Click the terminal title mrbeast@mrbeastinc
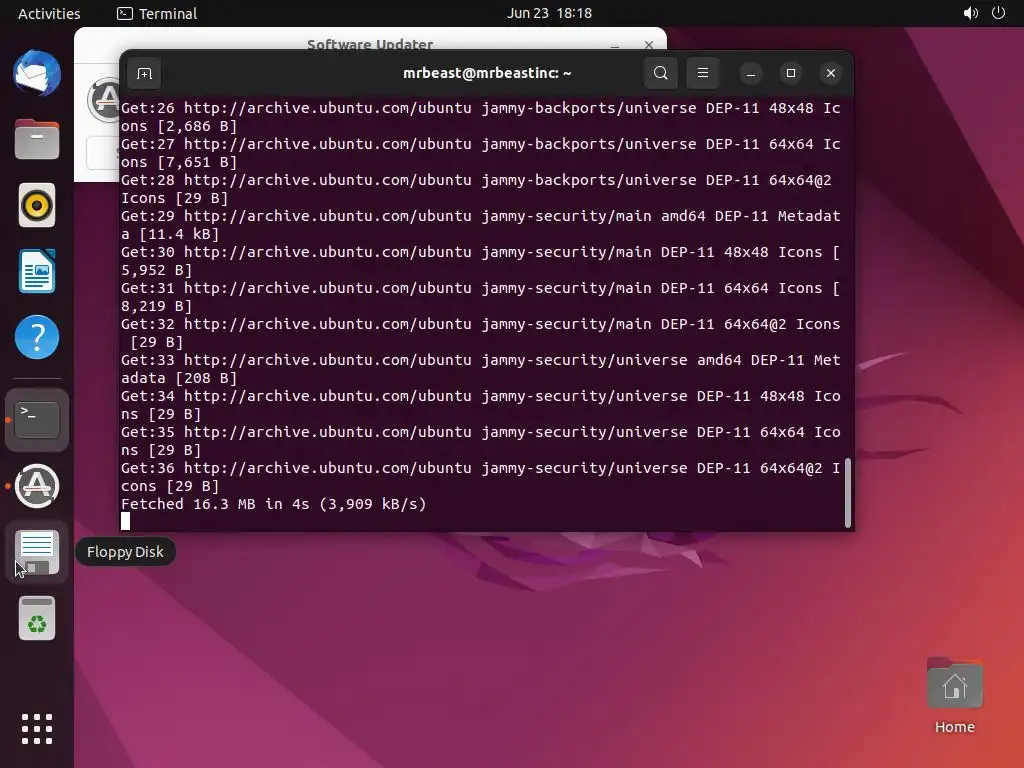This screenshot has width=1024, height=768. point(487,73)
